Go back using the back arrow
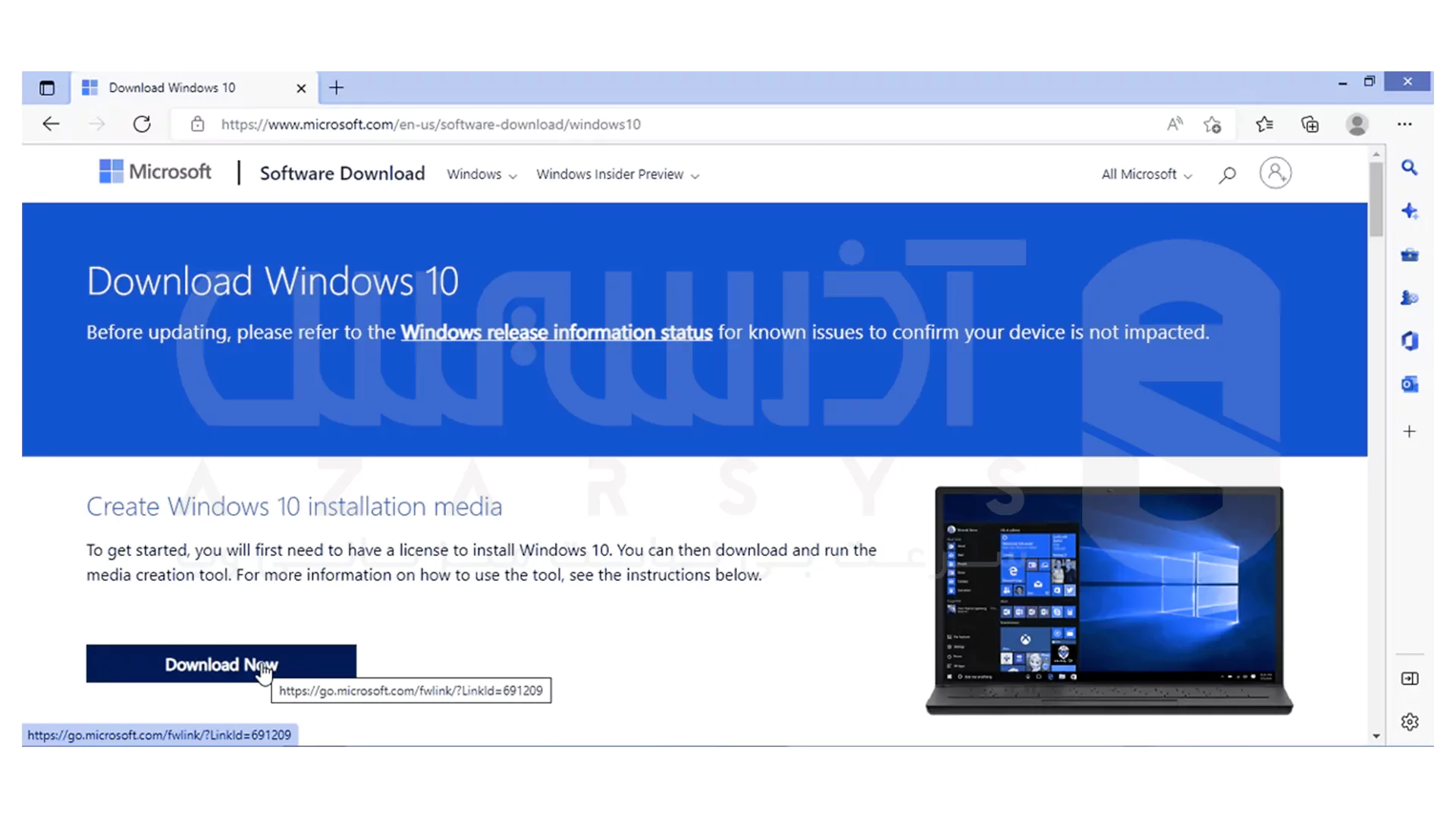Viewport: 1456px width, 819px height. (x=51, y=124)
